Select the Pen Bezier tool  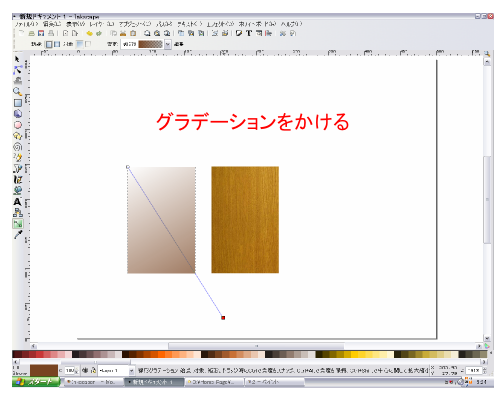(x=18, y=168)
